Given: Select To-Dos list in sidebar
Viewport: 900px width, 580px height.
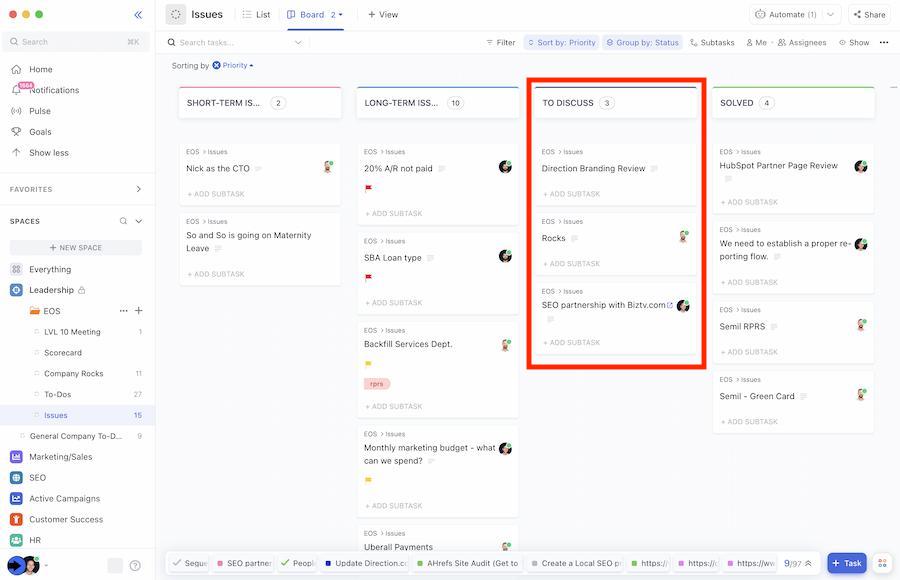Looking at the screenshot, I should click(58, 394).
